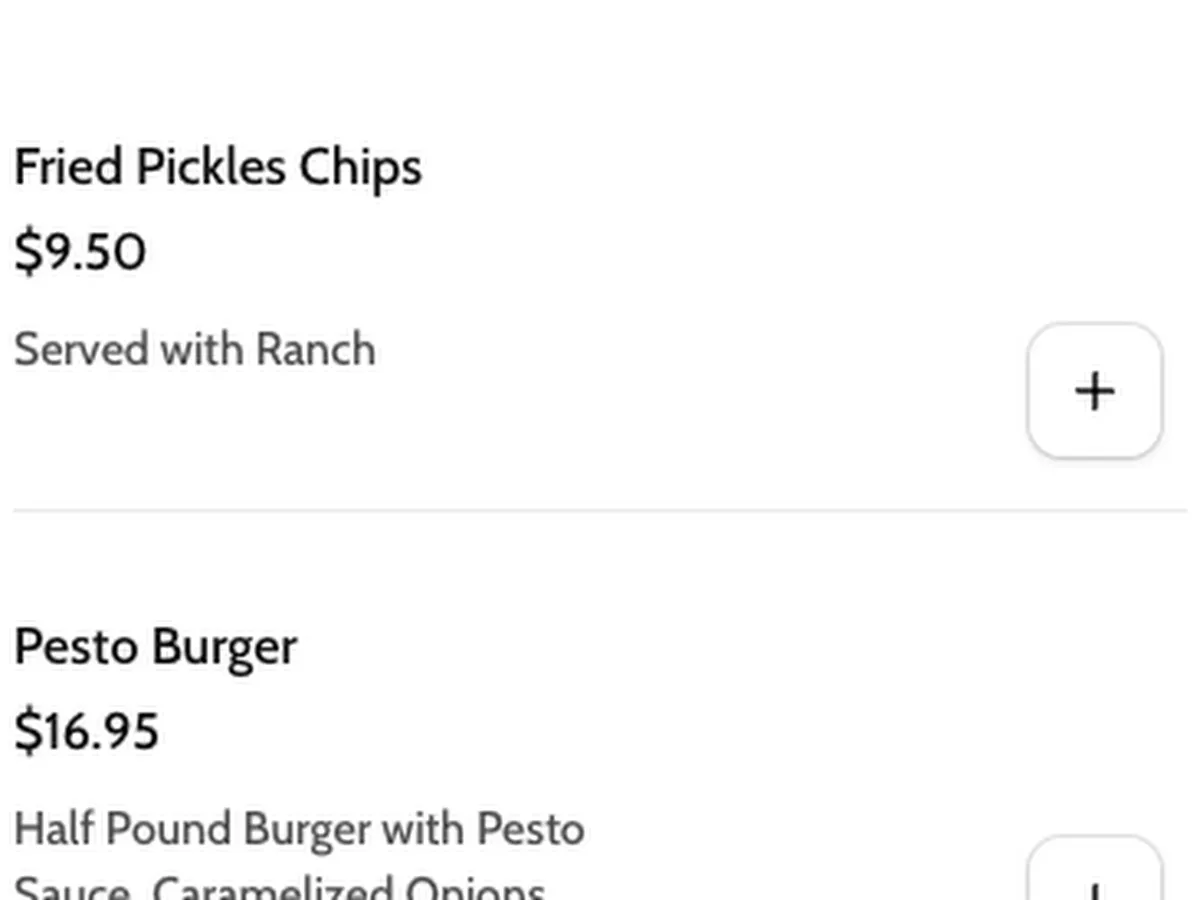Image resolution: width=1200 pixels, height=900 pixels.
Task: Click the word "Ranch" in the description
Action: point(315,350)
